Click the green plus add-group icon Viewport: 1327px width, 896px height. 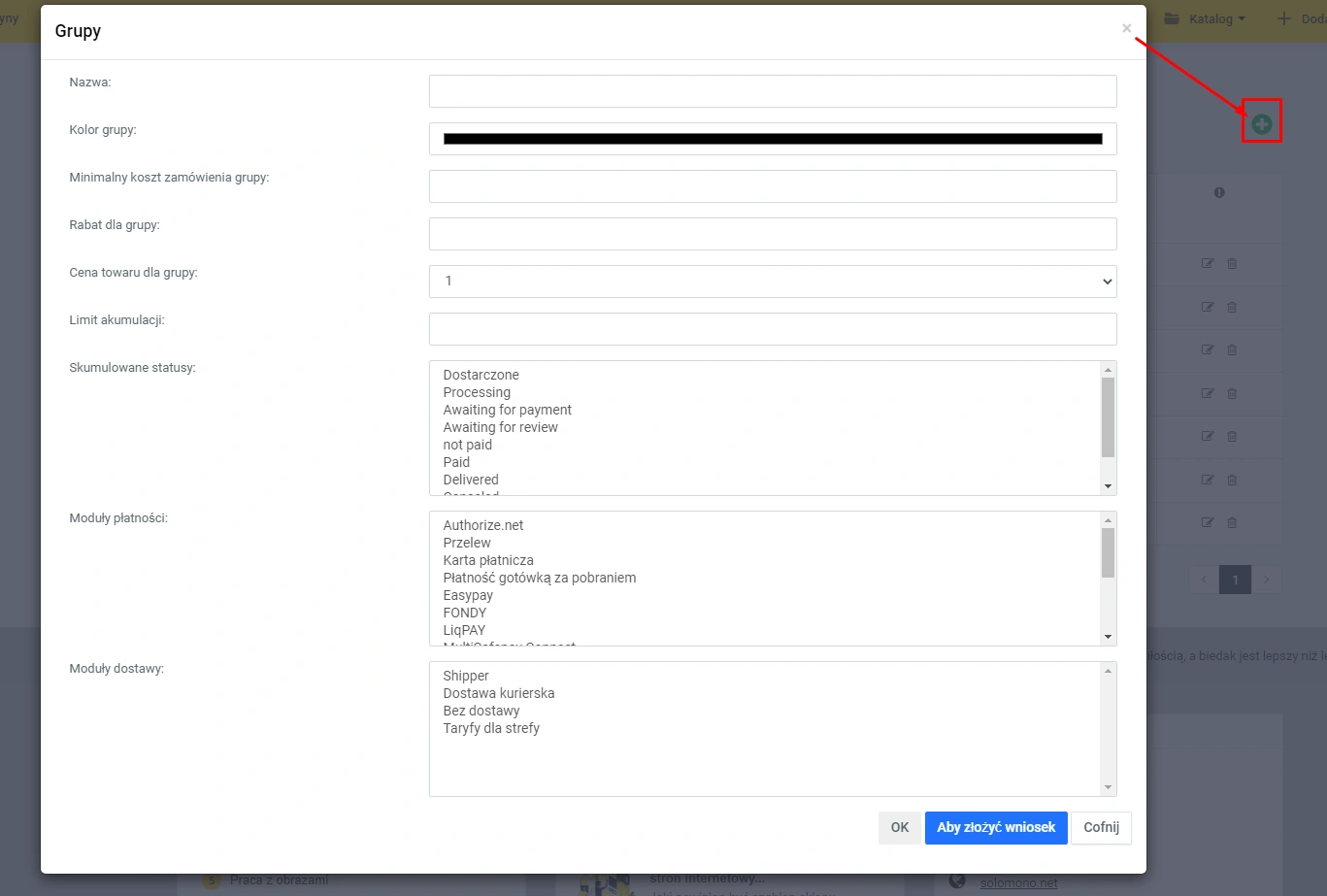coord(1261,123)
